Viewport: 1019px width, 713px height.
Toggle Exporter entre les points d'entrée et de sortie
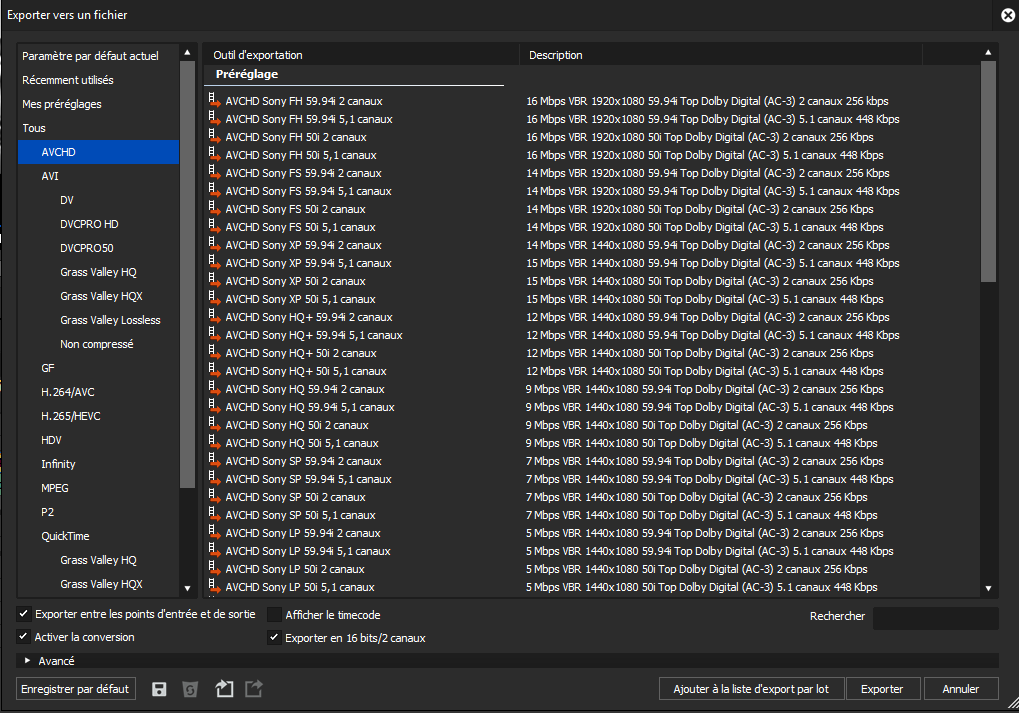coord(23,614)
